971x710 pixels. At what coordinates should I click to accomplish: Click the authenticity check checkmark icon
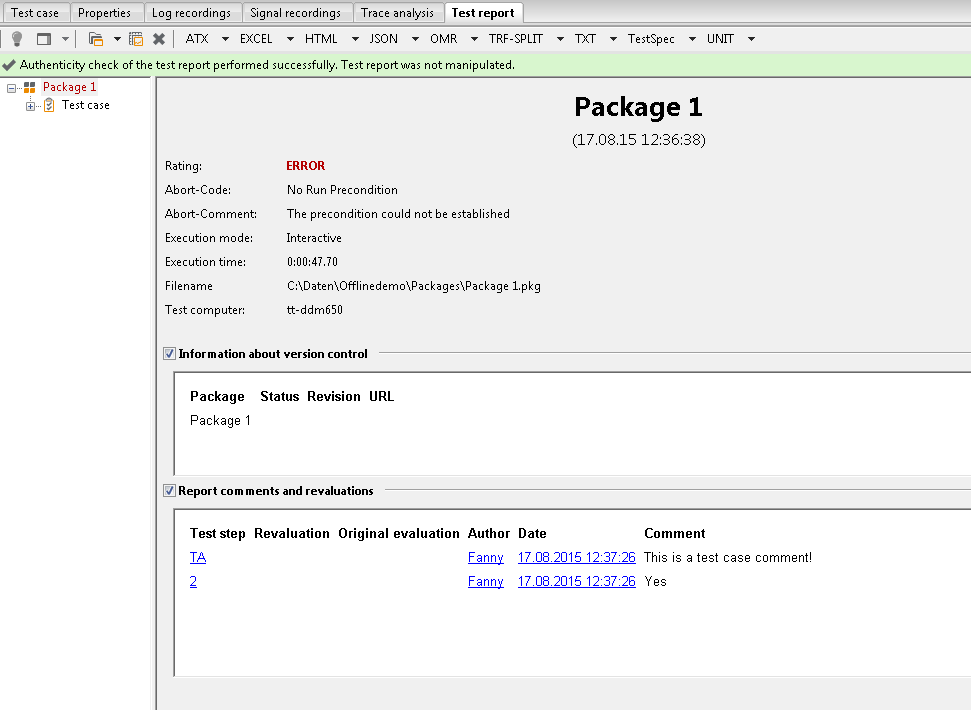[x=9, y=65]
